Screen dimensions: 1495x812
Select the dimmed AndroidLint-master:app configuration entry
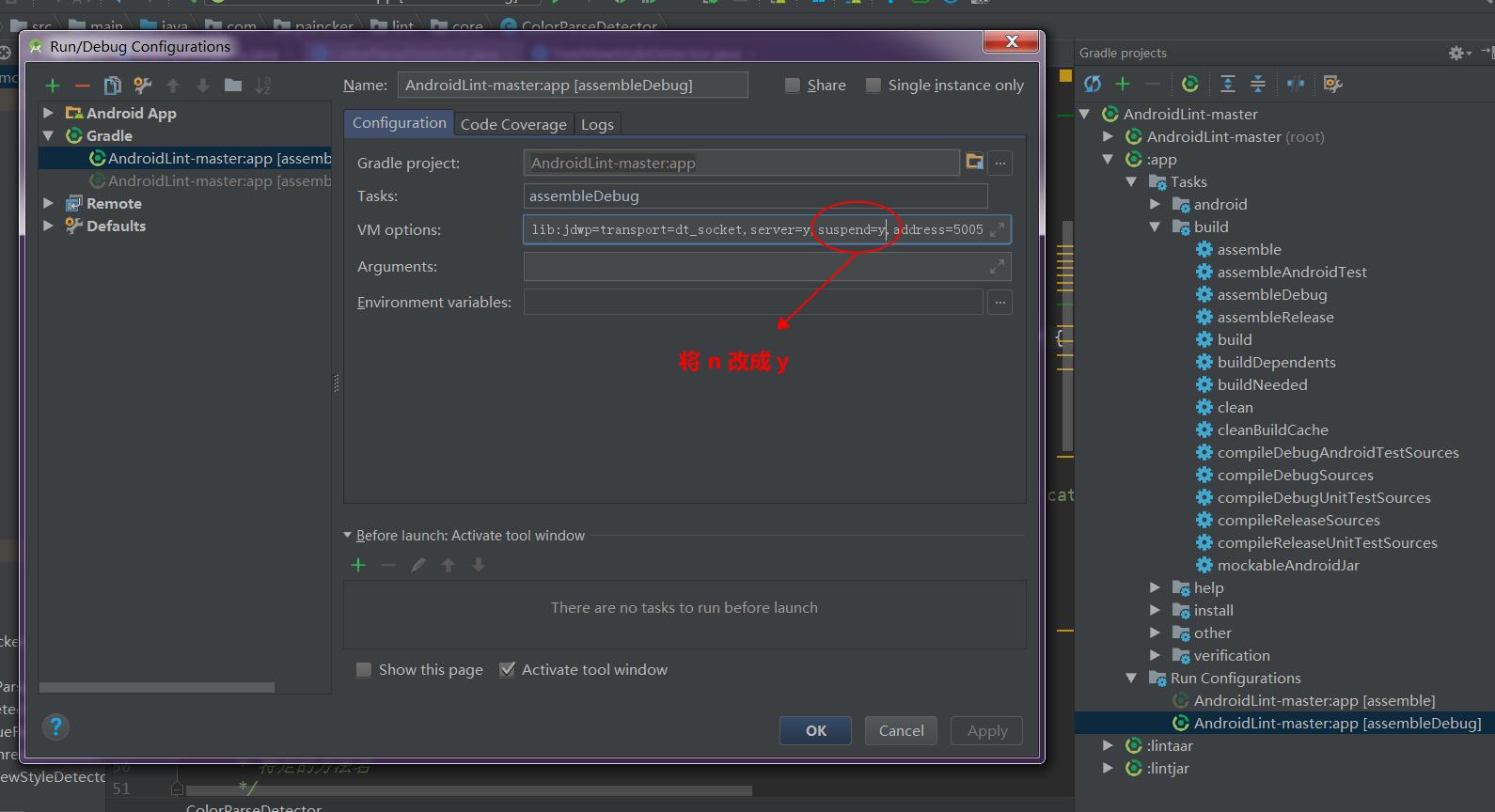click(210, 181)
